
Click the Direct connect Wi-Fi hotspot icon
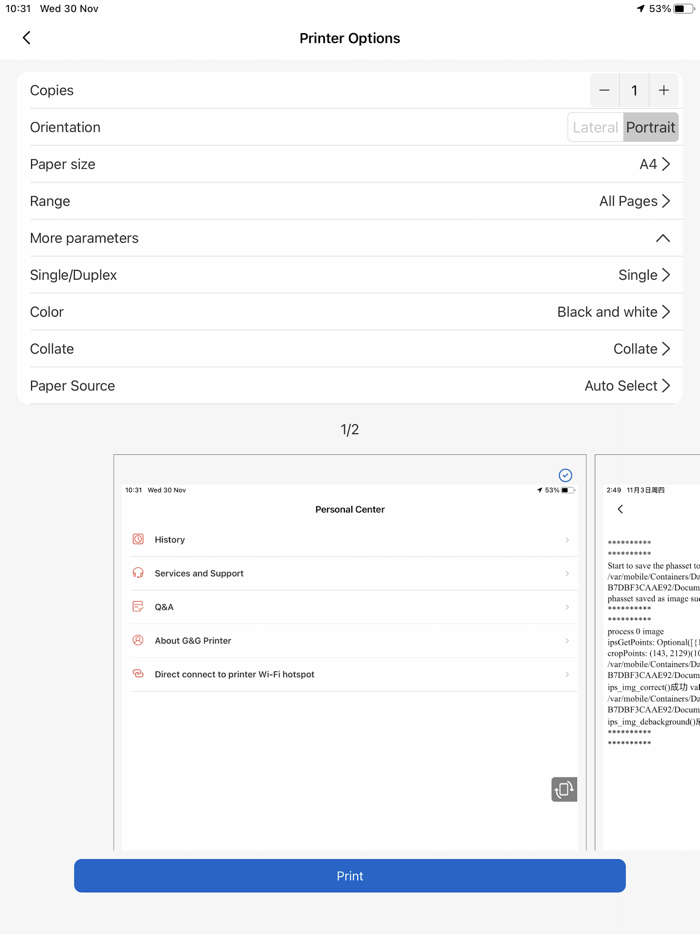(138, 674)
